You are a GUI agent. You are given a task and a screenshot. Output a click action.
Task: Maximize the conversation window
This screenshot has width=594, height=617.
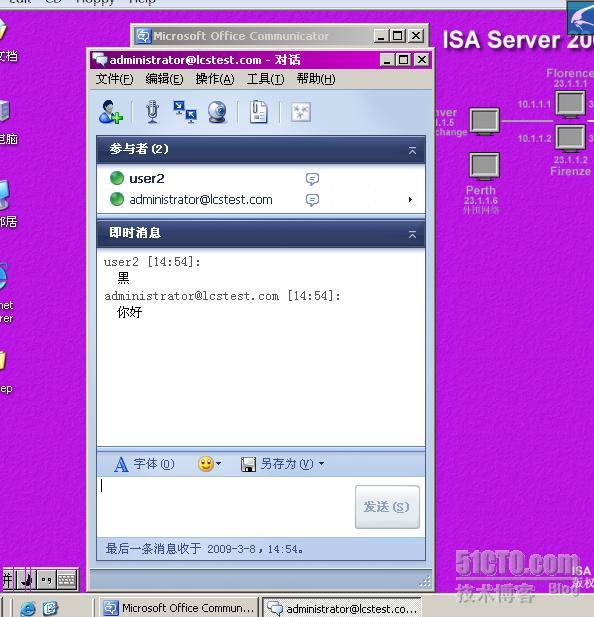click(404, 60)
